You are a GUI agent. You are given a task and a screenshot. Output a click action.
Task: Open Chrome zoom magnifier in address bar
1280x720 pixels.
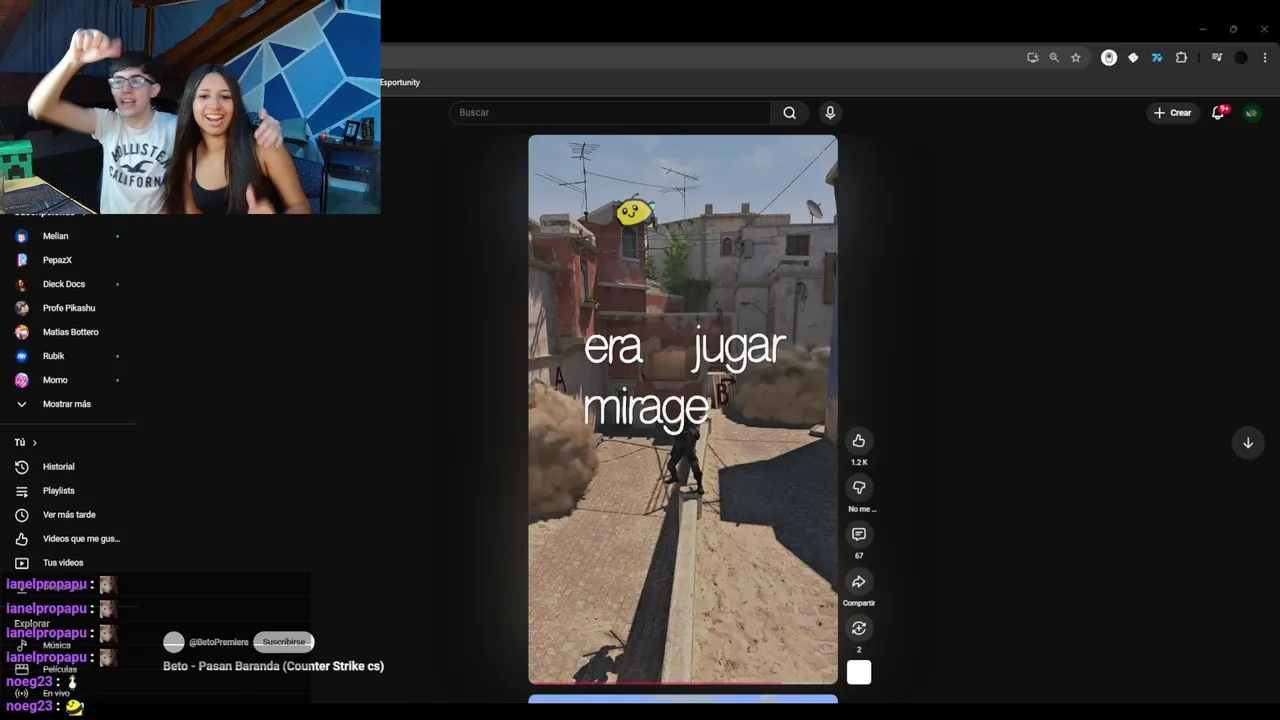coord(1054,58)
